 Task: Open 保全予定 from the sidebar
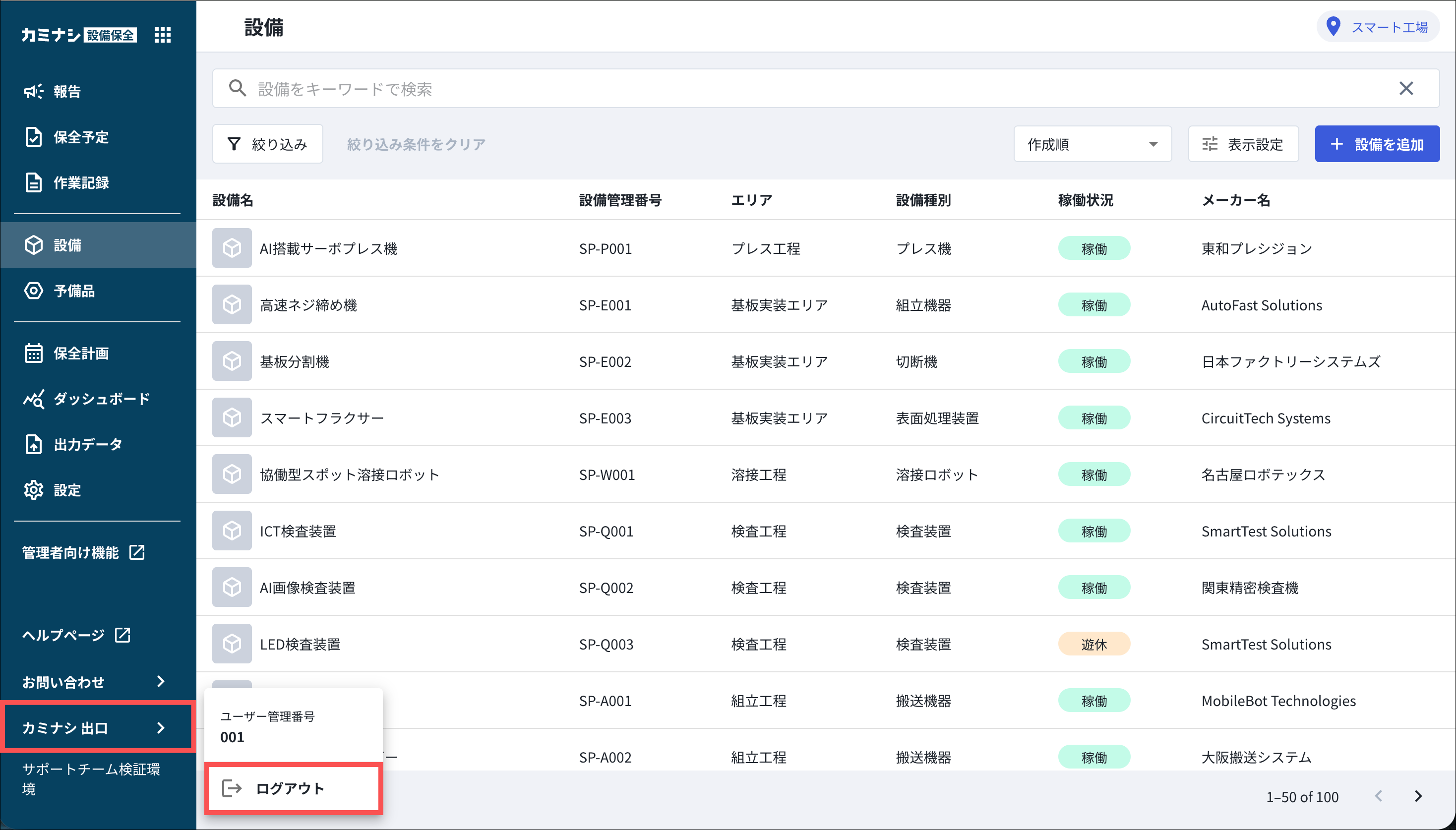coord(80,137)
